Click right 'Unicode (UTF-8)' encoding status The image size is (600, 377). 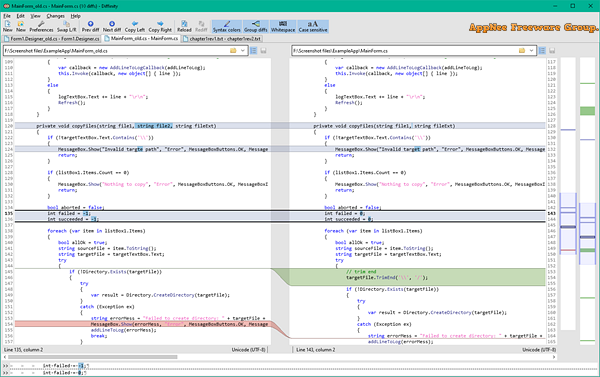539,350
